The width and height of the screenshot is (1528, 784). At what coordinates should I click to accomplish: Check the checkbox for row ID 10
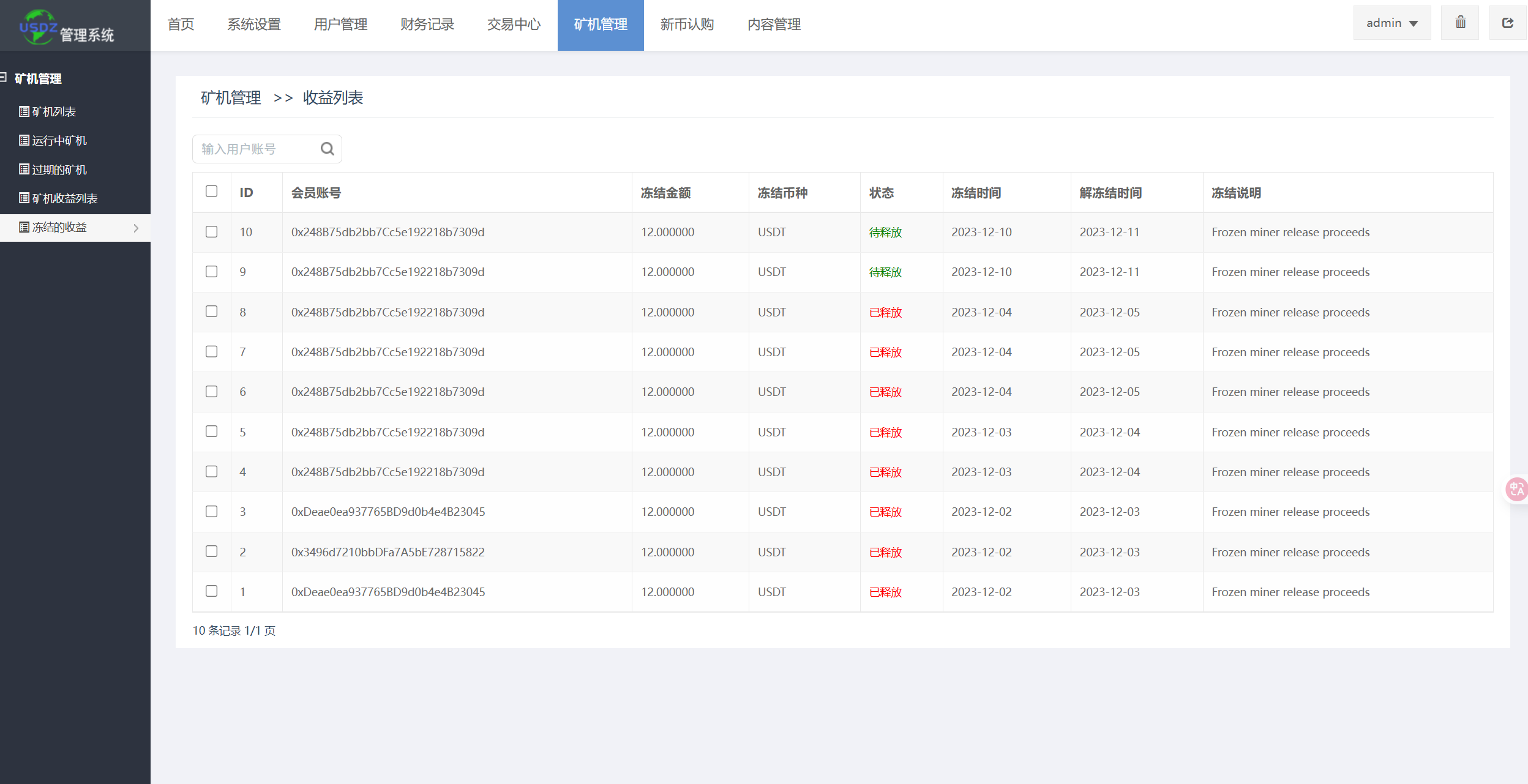pos(211,232)
